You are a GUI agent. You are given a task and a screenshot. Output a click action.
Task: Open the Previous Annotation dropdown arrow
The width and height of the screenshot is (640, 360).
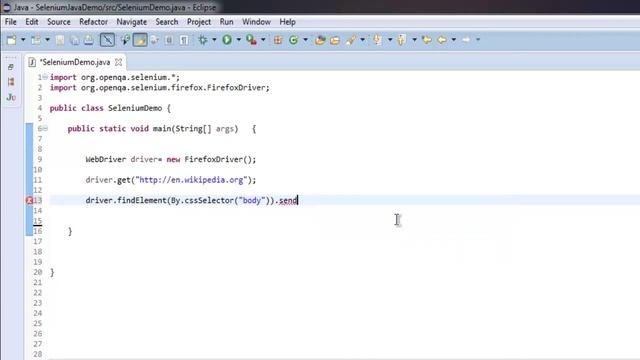click(415, 40)
